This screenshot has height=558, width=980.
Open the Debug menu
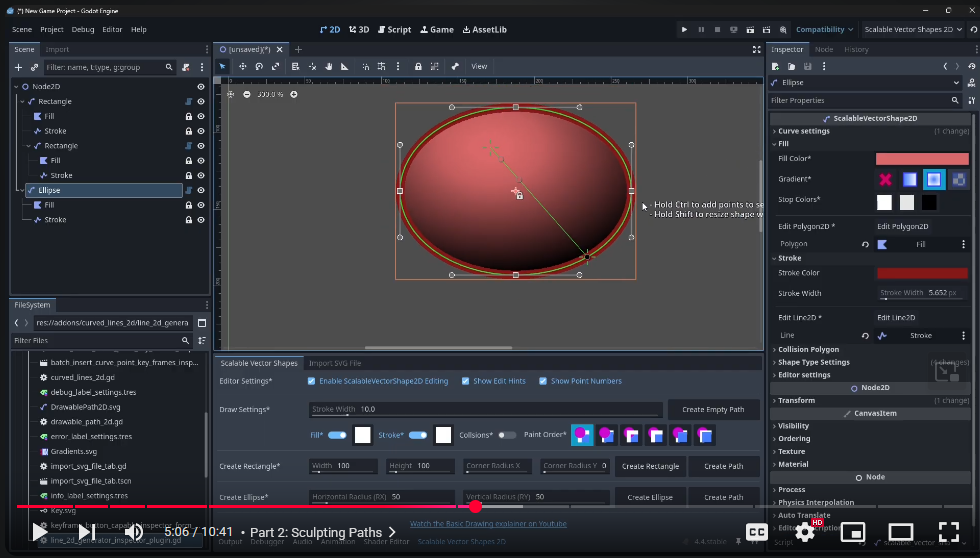[x=82, y=29]
